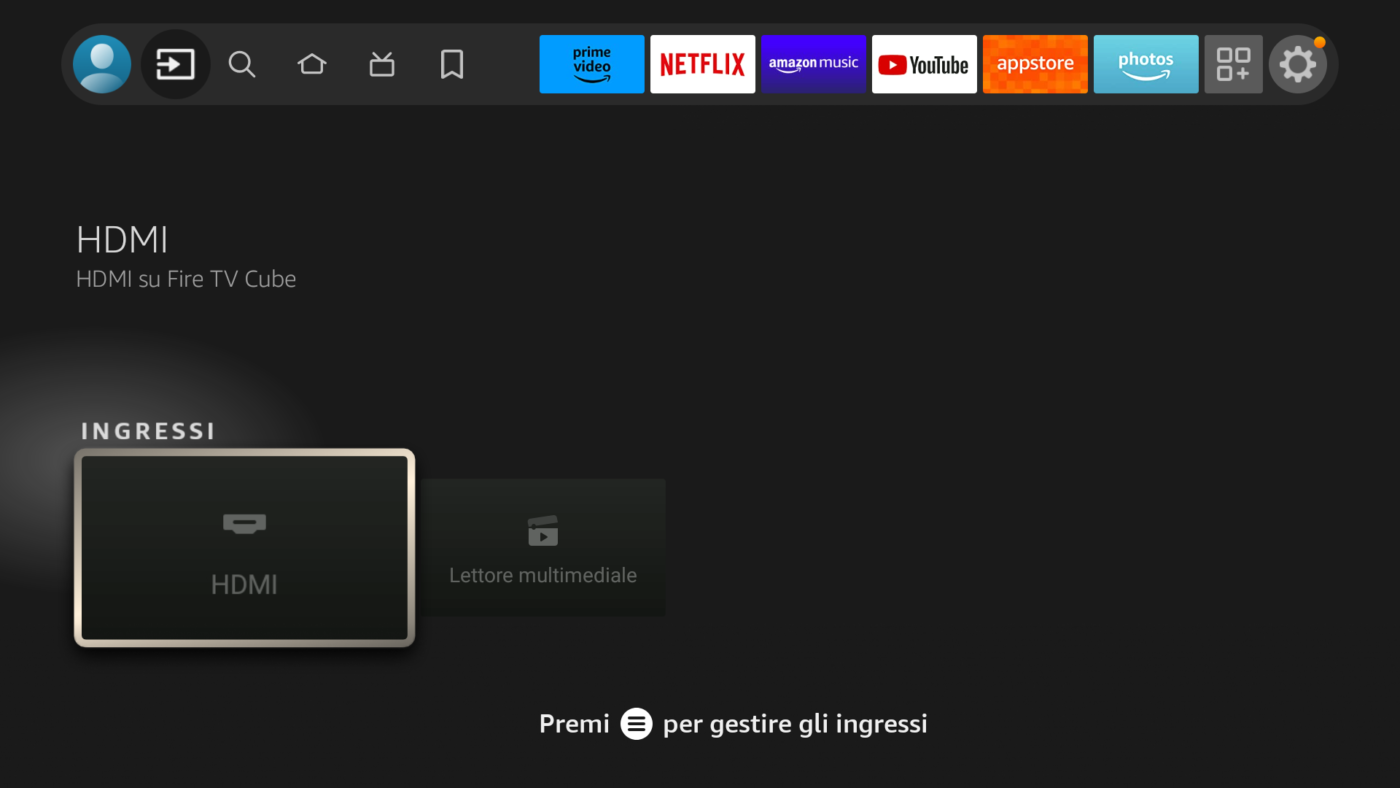Open the Appstore tile
Viewport: 1400px width, 788px height.
[1035, 64]
